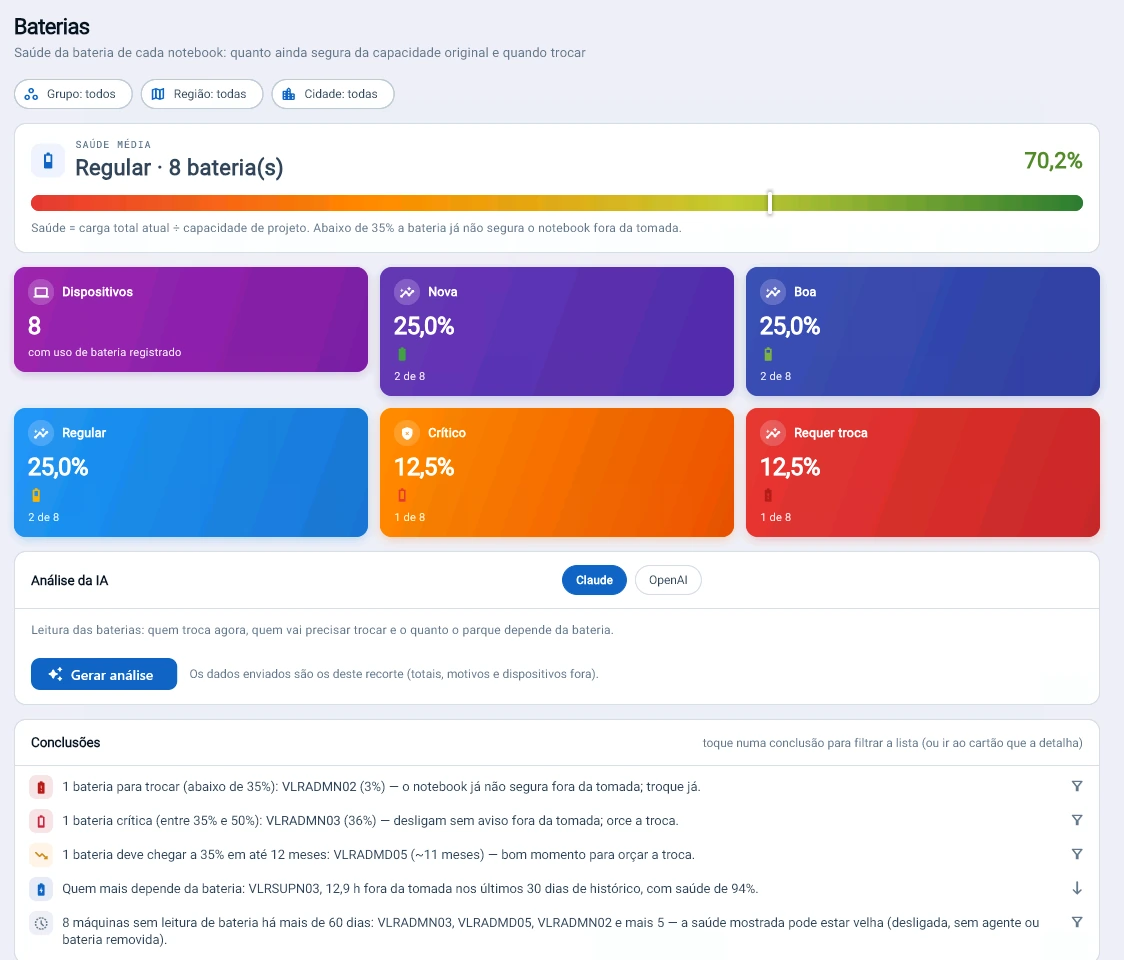Click the critical battery icon for VLRADMN03 conclusion
Image resolution: width=1124 pixels, height=960 pixels.
[x=41, y=820]
